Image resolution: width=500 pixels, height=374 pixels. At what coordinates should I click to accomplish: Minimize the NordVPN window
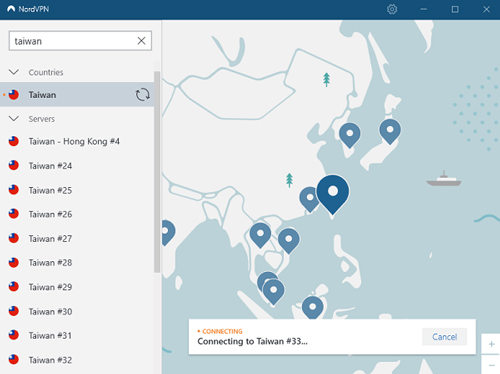coord(424,9)
